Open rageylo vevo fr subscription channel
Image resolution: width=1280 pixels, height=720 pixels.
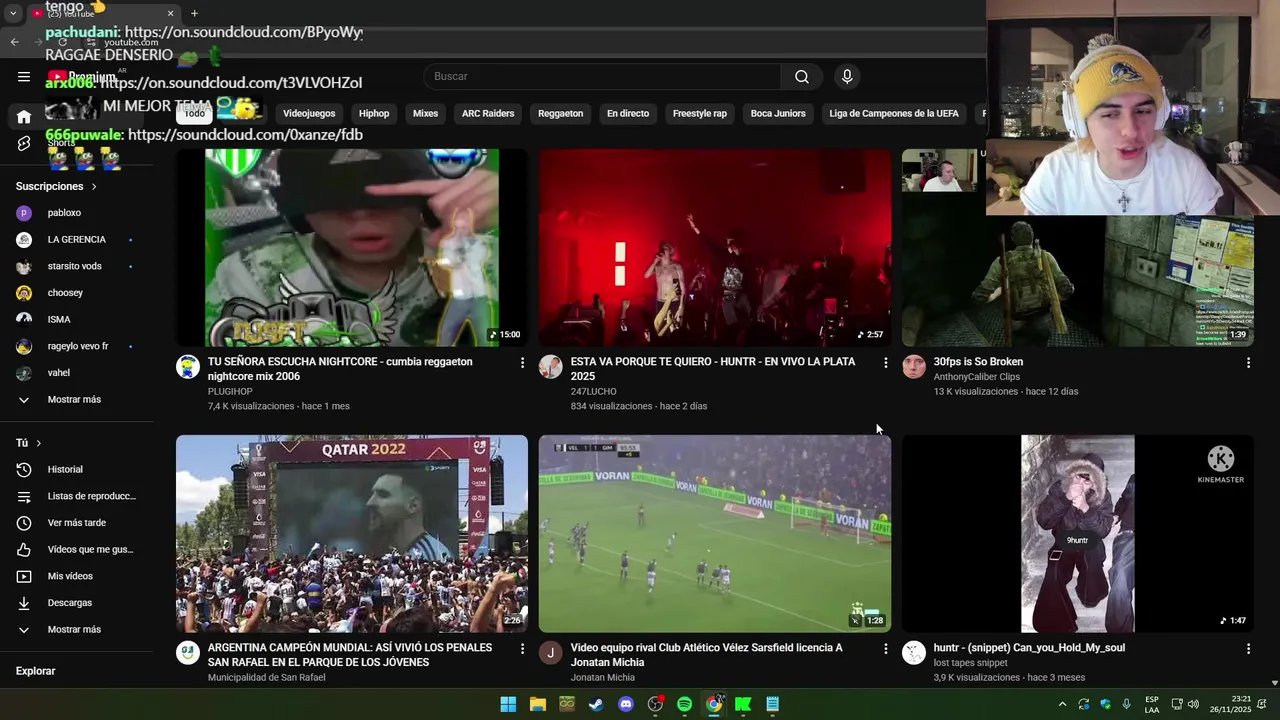coord(76,347)
